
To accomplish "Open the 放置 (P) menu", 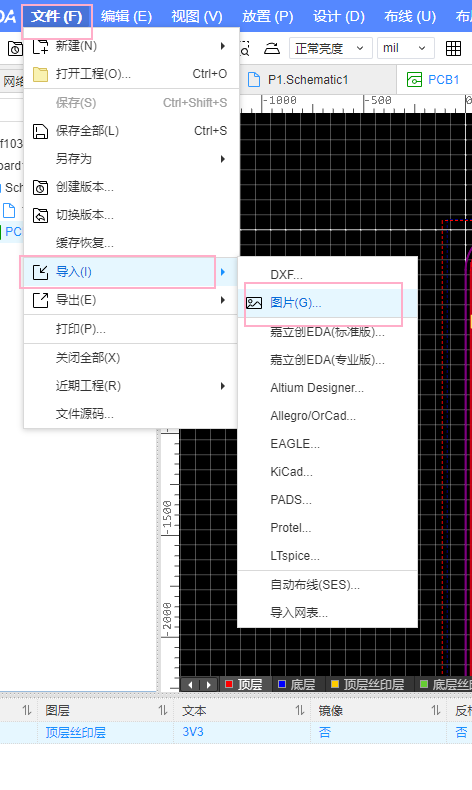I will [267, 17].
